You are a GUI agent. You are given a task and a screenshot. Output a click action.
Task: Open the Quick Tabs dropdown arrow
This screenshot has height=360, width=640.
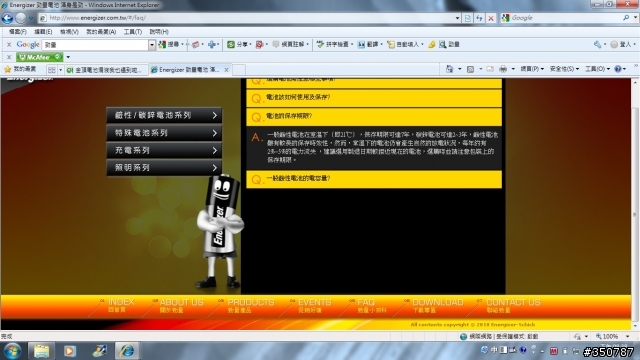point(60,70)
